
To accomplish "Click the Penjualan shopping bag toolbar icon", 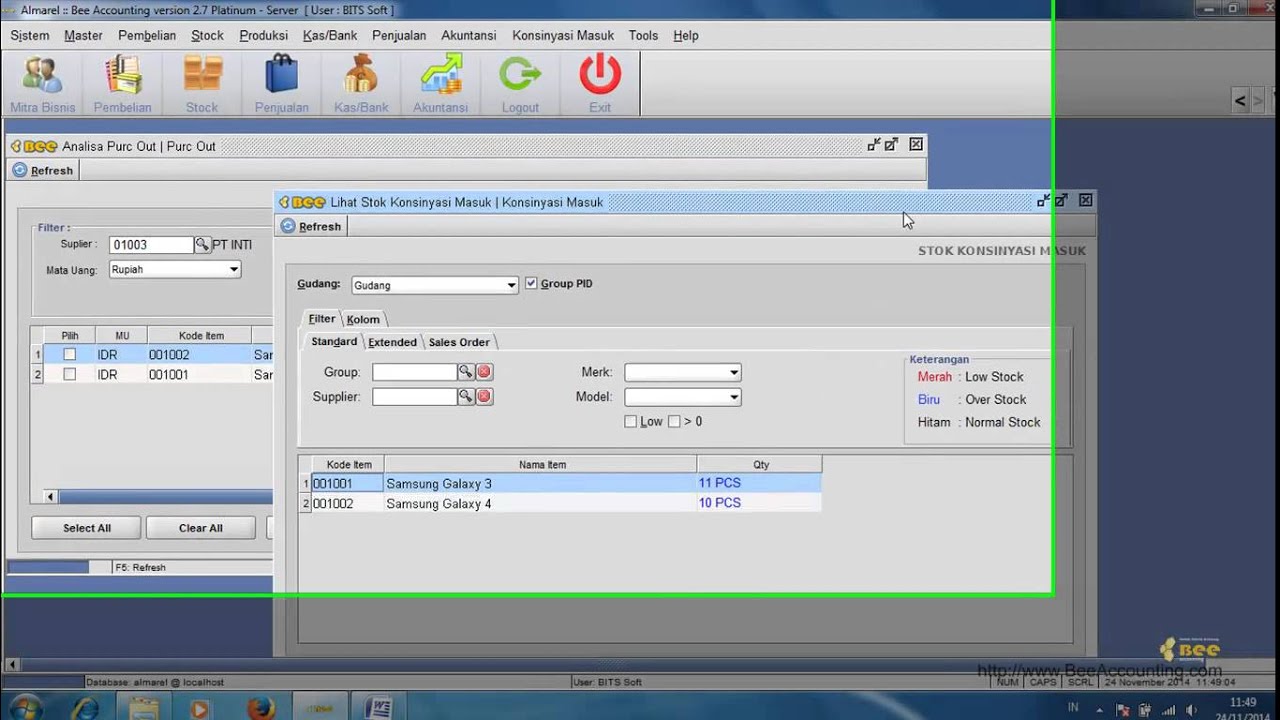I will pyautogui.click(x=281, y=84).
